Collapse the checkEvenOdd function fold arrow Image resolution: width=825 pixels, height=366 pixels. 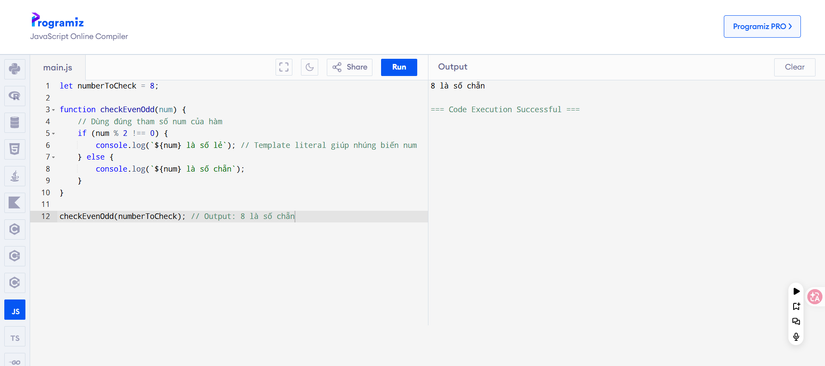(53, 110)
